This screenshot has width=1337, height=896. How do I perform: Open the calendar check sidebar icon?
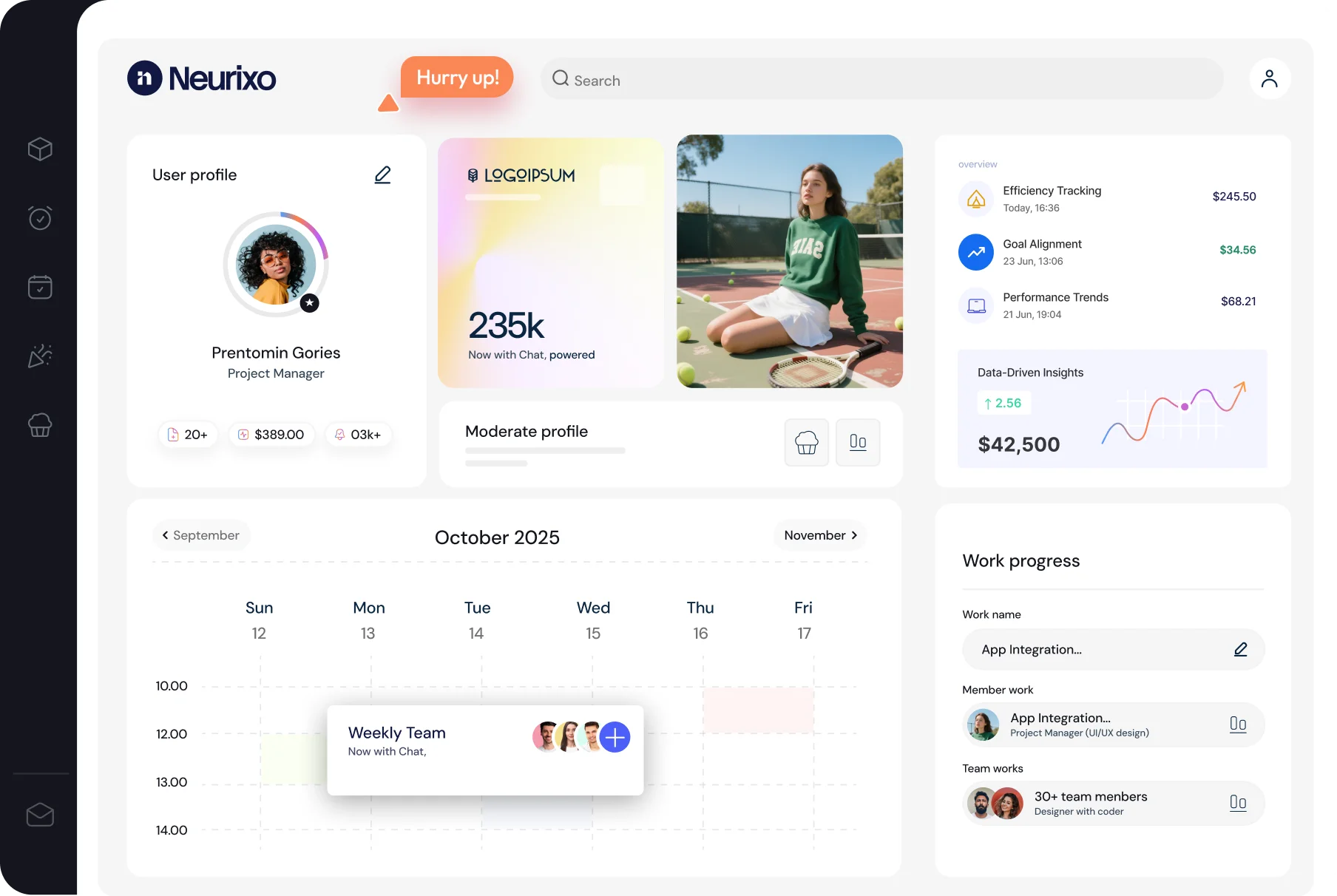point(40,287)
